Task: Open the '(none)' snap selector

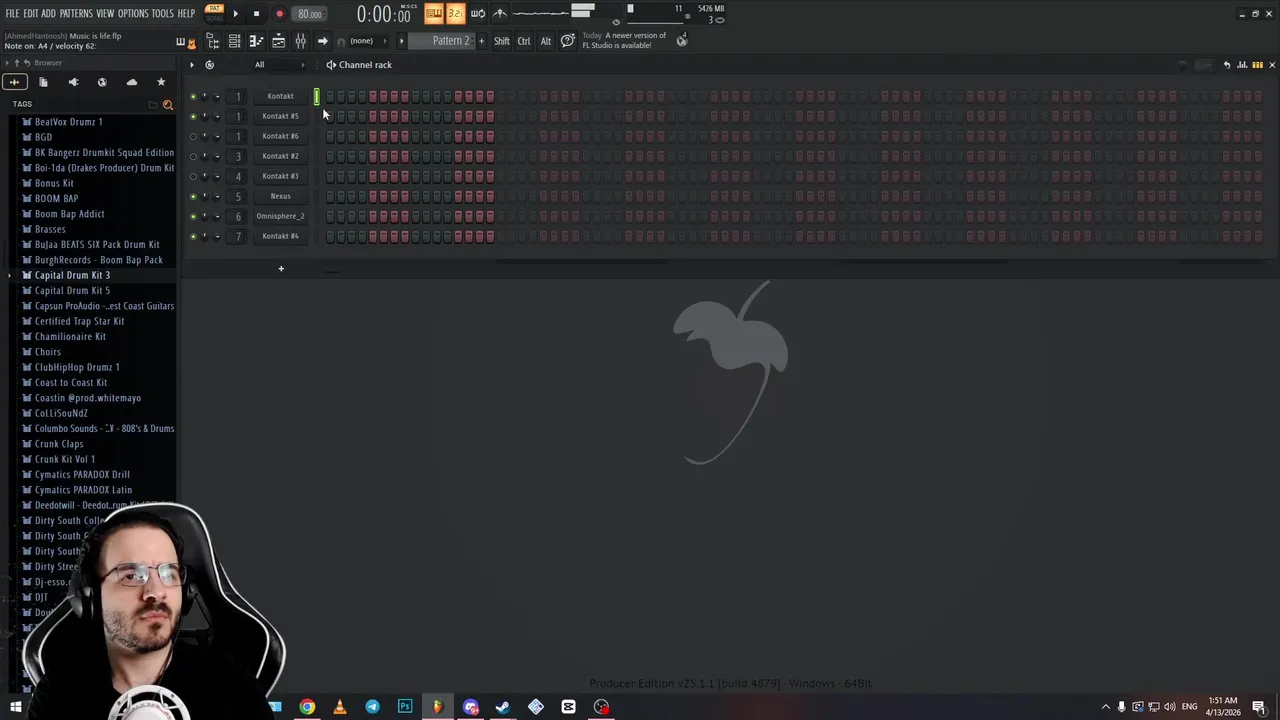Action: [x=362, y=41]
